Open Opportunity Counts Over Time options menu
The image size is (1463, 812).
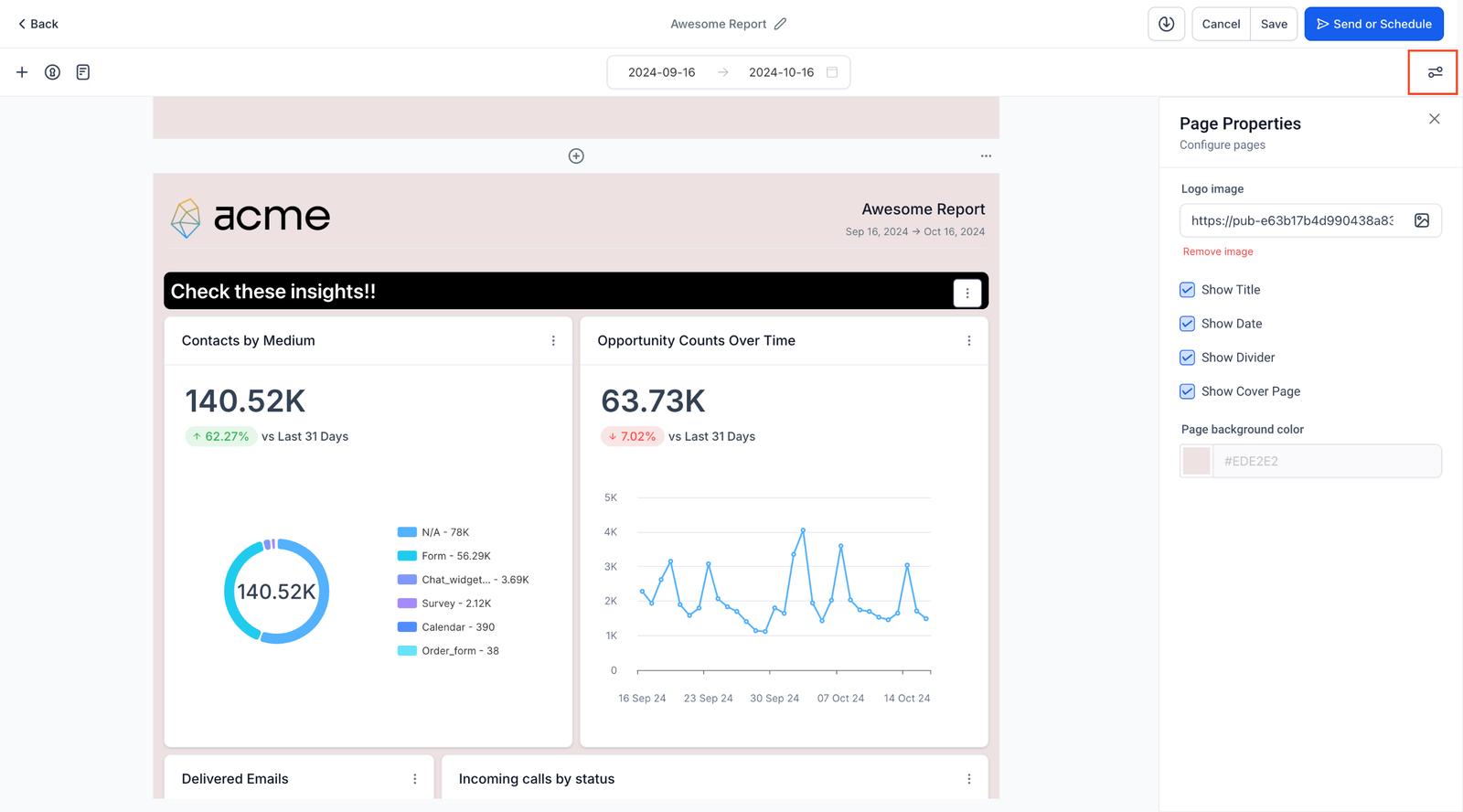[969, 341]
